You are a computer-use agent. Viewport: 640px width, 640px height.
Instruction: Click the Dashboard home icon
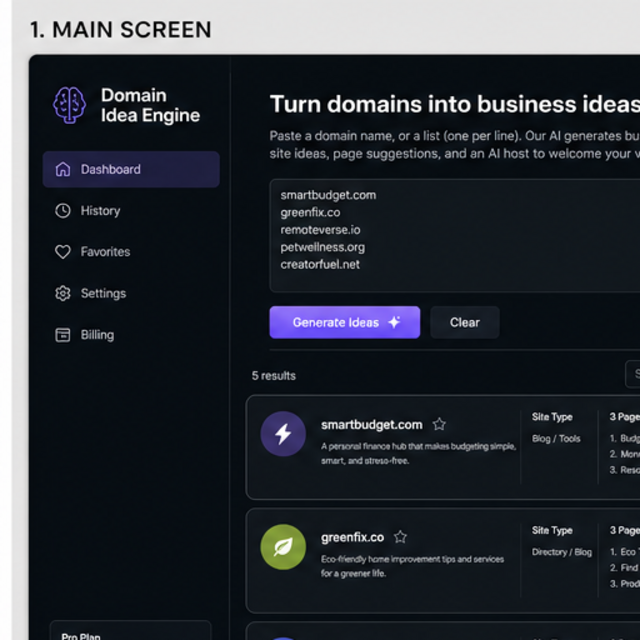63,169
